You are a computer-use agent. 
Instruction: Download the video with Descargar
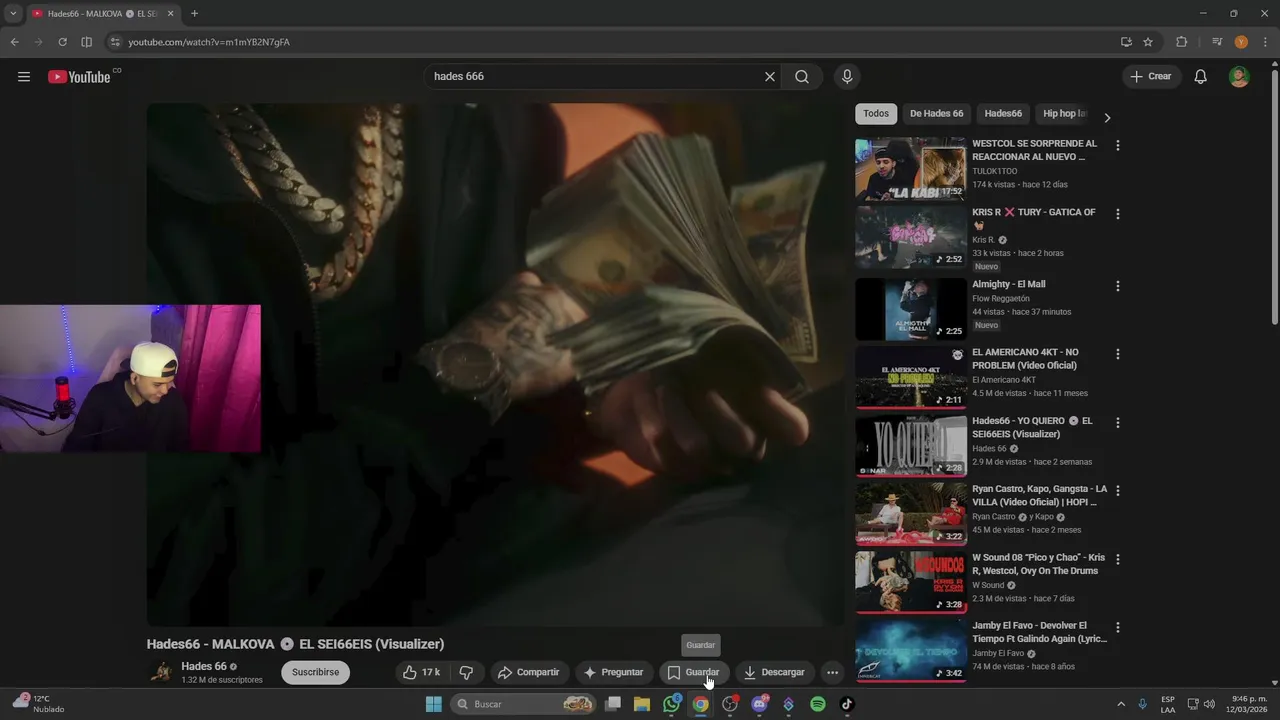774,673
